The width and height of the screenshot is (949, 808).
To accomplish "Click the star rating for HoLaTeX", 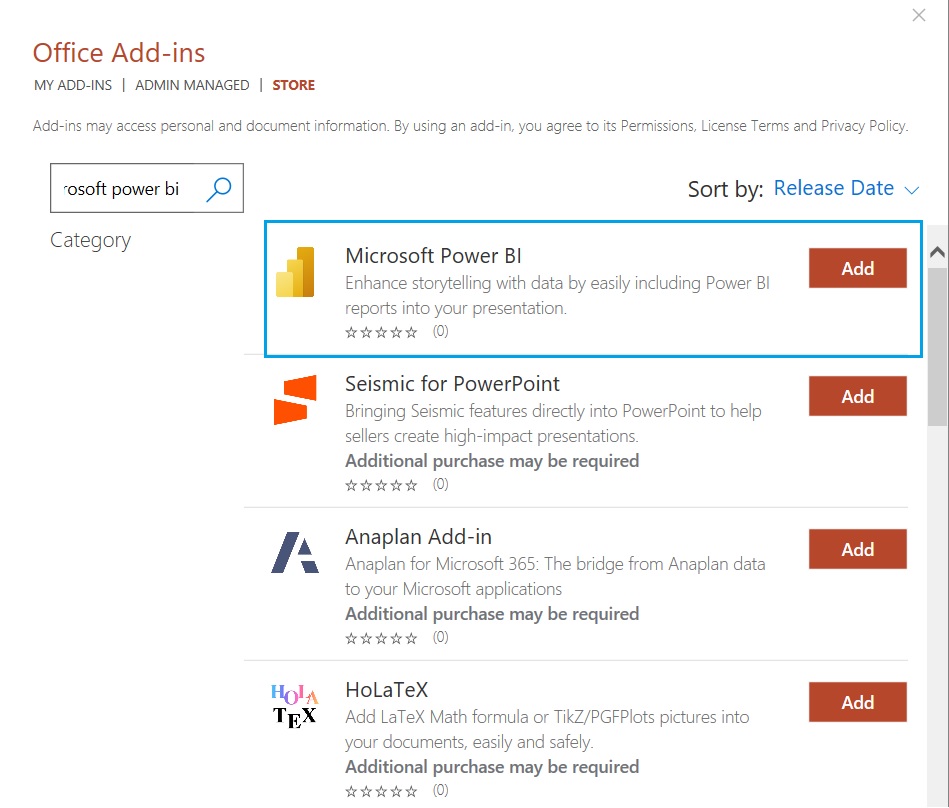I will tap(381, 790).
